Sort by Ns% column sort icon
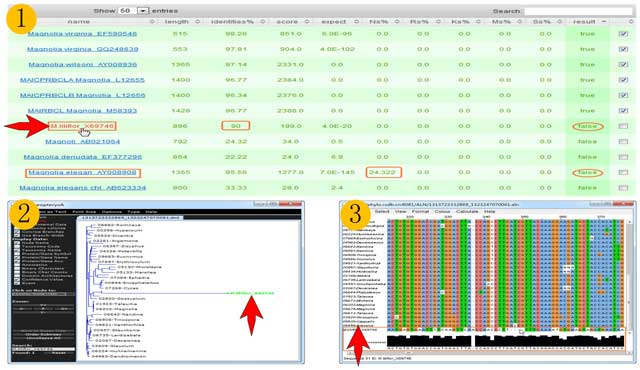The height and width of the screenshot is (370, 640). click(397, 22)
